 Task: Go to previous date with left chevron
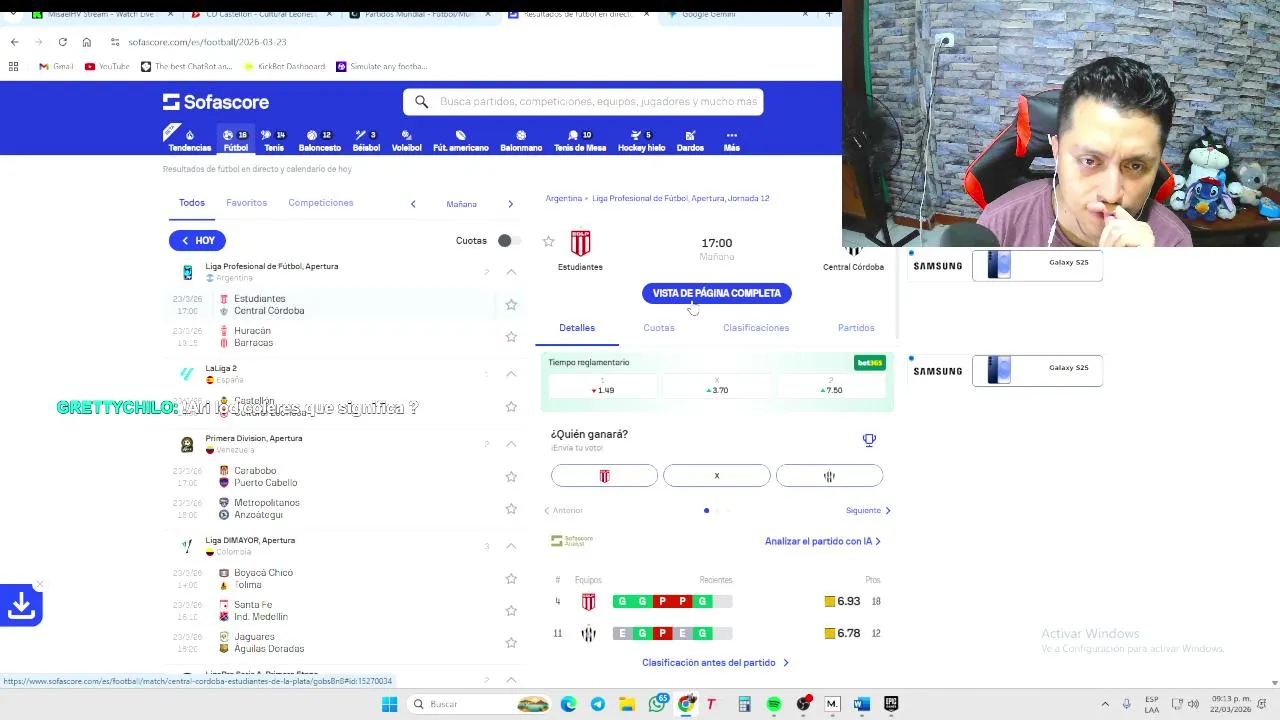coord(413,204)
